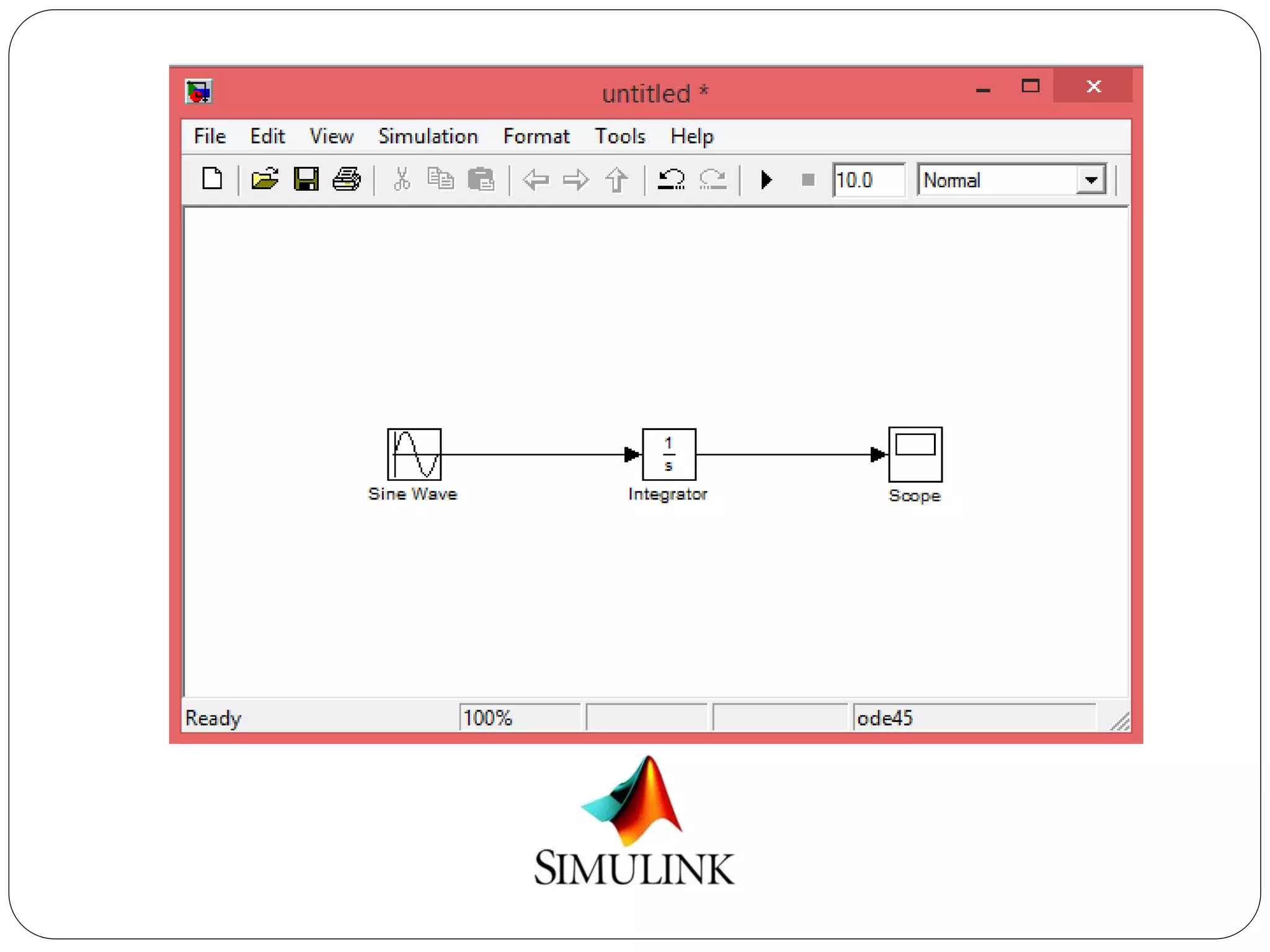
Task: Open the Help menu
Action: [x=692, y=136]
